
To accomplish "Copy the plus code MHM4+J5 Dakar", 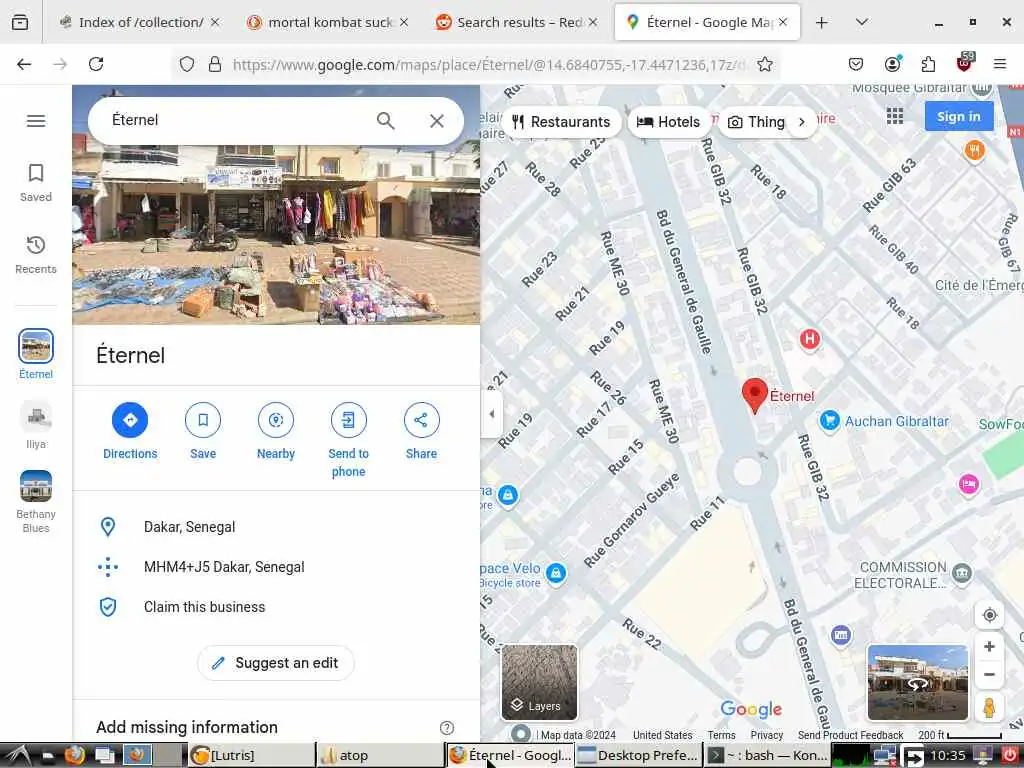I will (276, 567).
